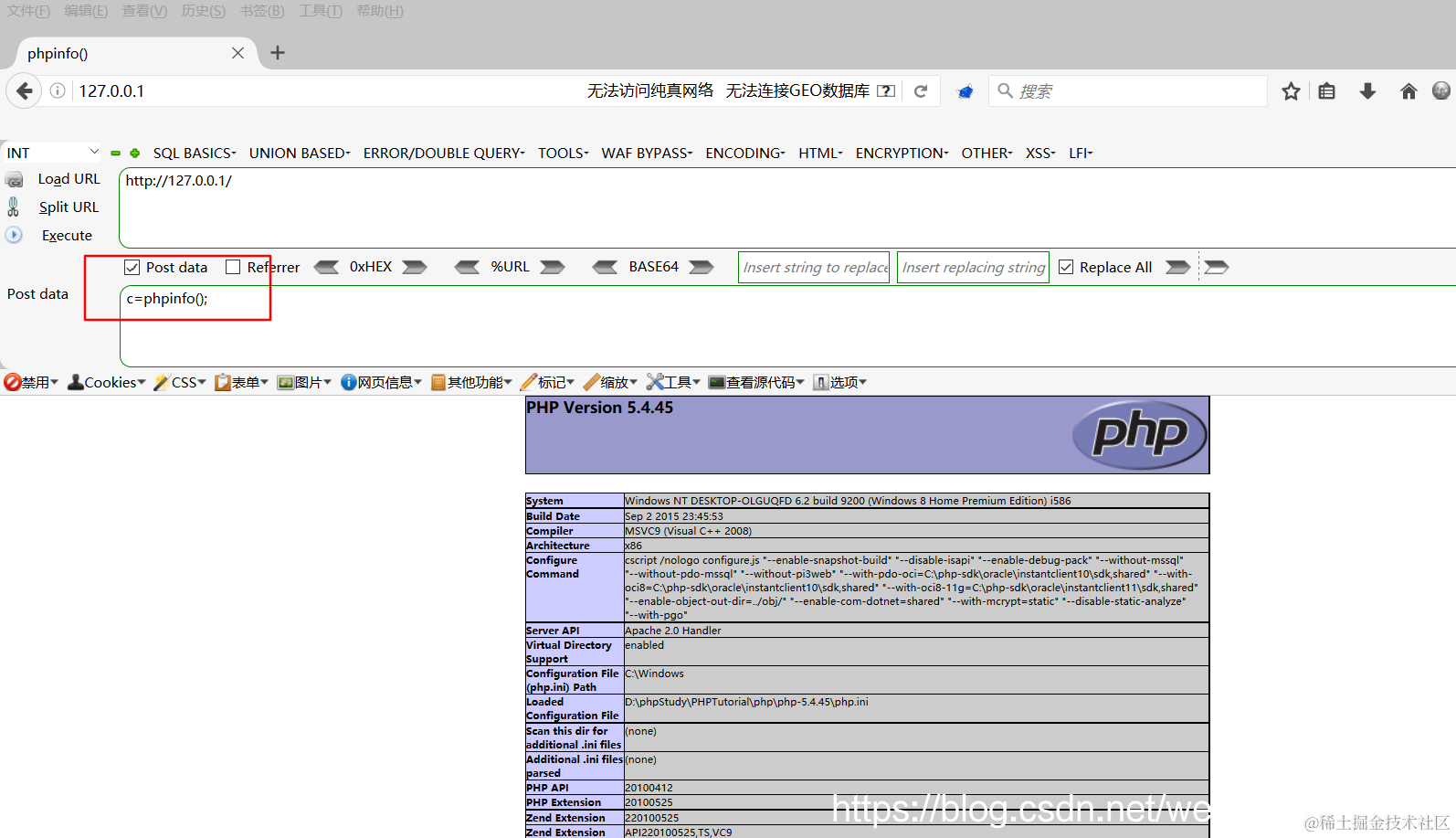The width and height of the screenshot is (1456, 838).
Task: Click the Insert string to replace field
Action: 814,267
